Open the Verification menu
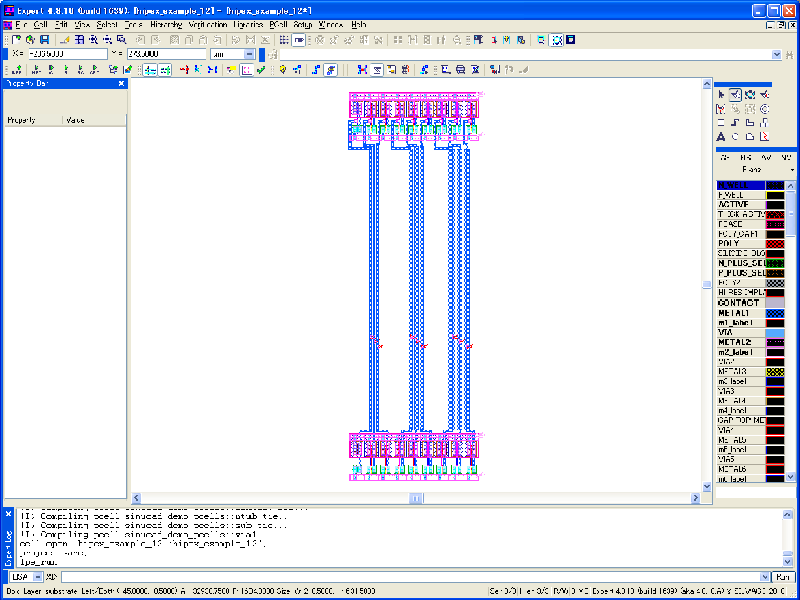Screen dimensions: 800x600 pos(208,24)
